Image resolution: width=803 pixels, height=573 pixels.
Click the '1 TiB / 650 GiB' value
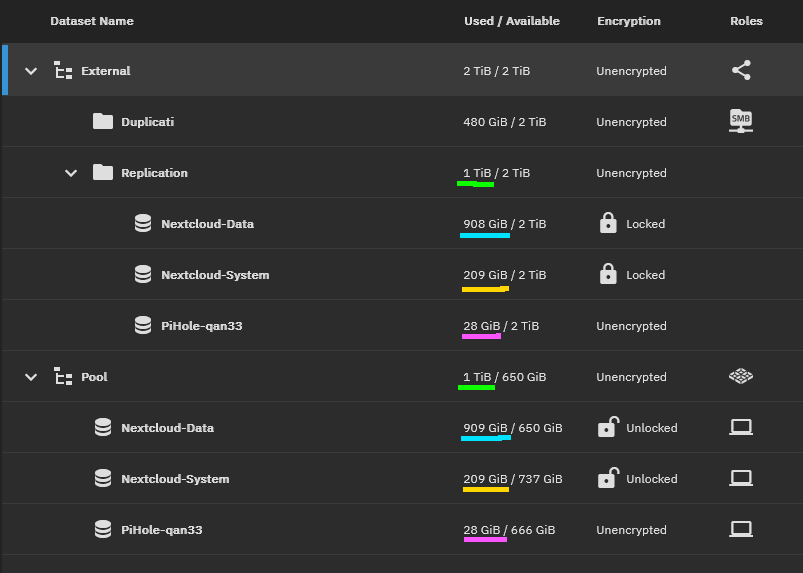pos(504,377)
